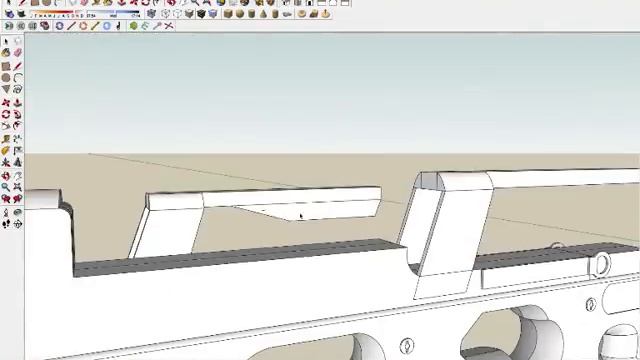The height and width of the screenshot is (360, 640).
Task: Pick the Freehand scribble tool
Action: [18, 89]
